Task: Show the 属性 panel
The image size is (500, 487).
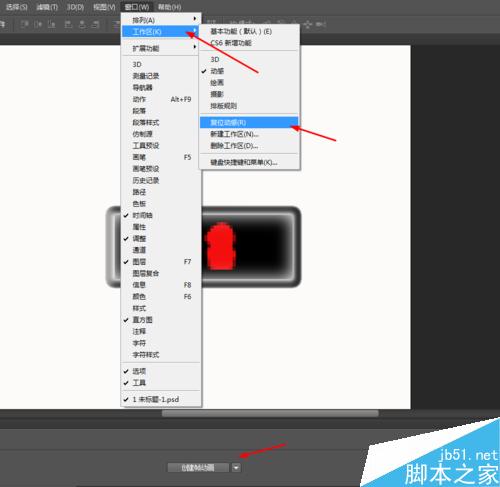Action: coord(161,227)
